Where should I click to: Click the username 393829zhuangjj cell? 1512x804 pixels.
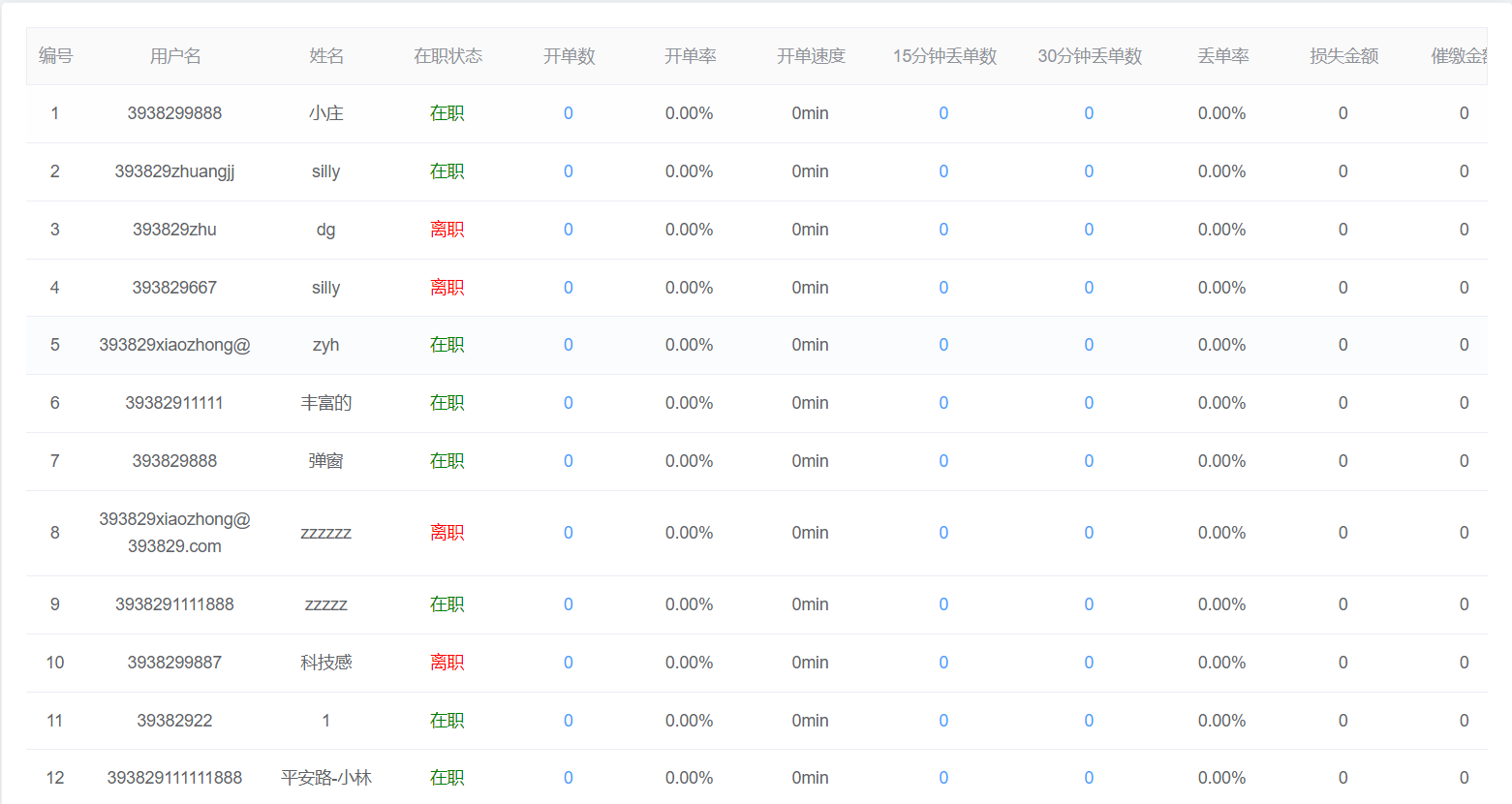click(174, 171)
